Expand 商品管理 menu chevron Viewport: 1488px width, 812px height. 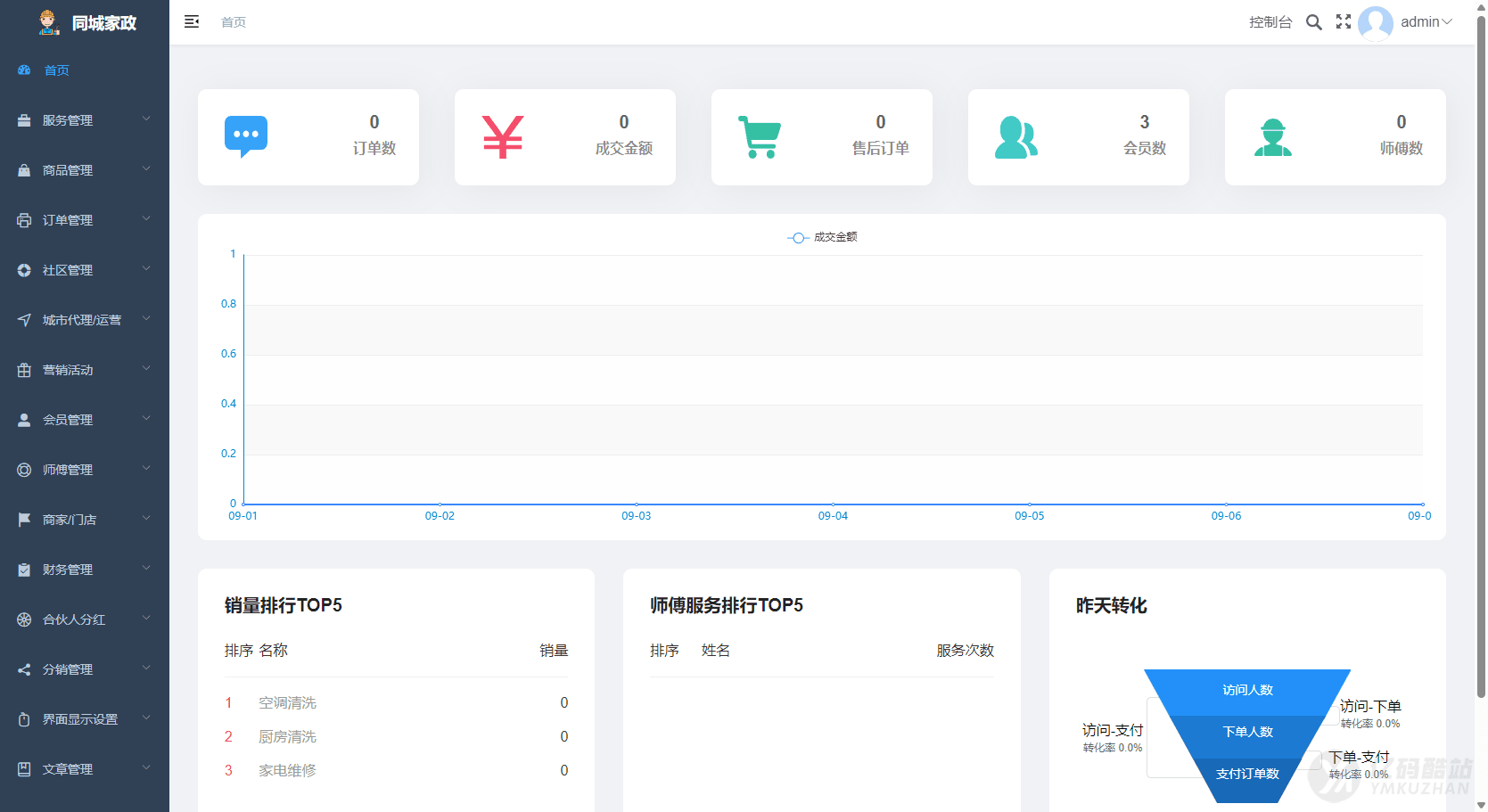coord(146,169)
